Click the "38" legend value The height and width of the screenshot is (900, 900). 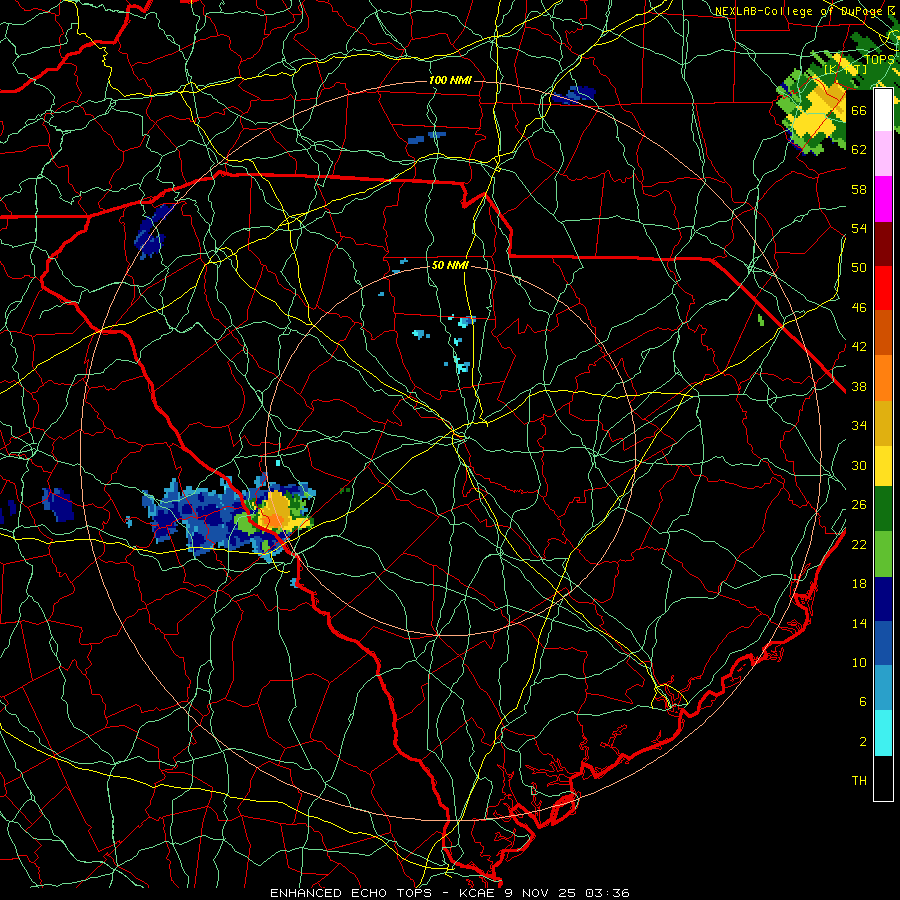[x=859, y=387]
